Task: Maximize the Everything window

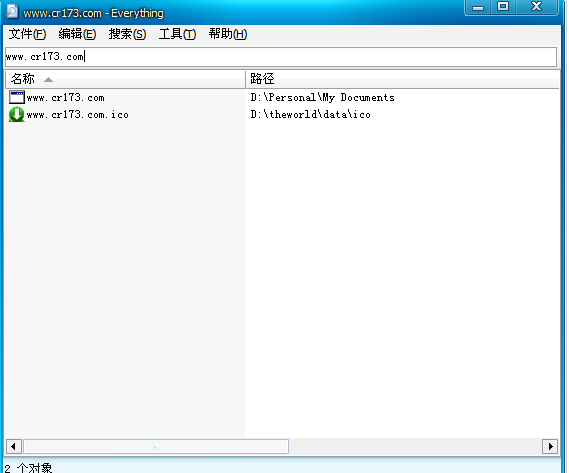Action: pos(503,7)
